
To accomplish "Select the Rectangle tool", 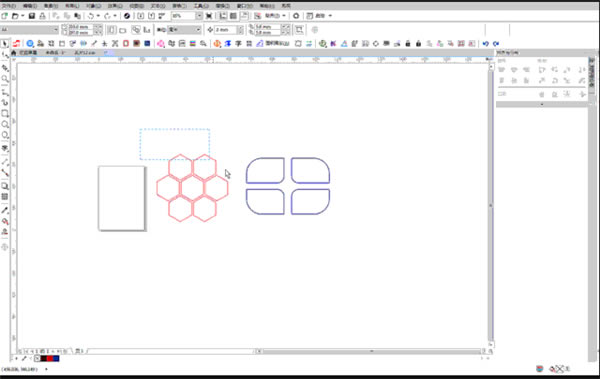I will tap(5, 113).
